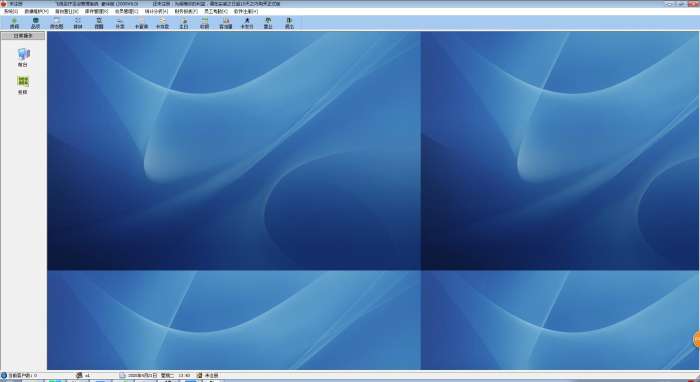
Task: Open the 统计分析 menu
Action: tap(156, 11)
